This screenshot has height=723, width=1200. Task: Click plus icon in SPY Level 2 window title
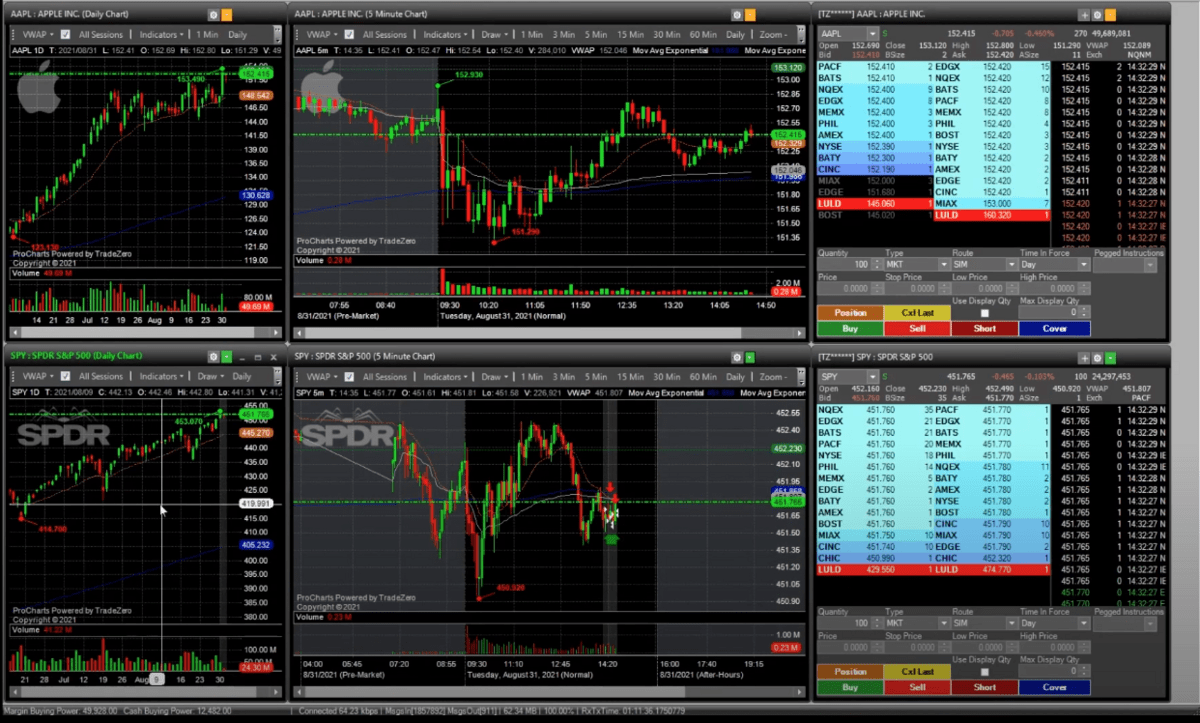tap(1084, 356)
